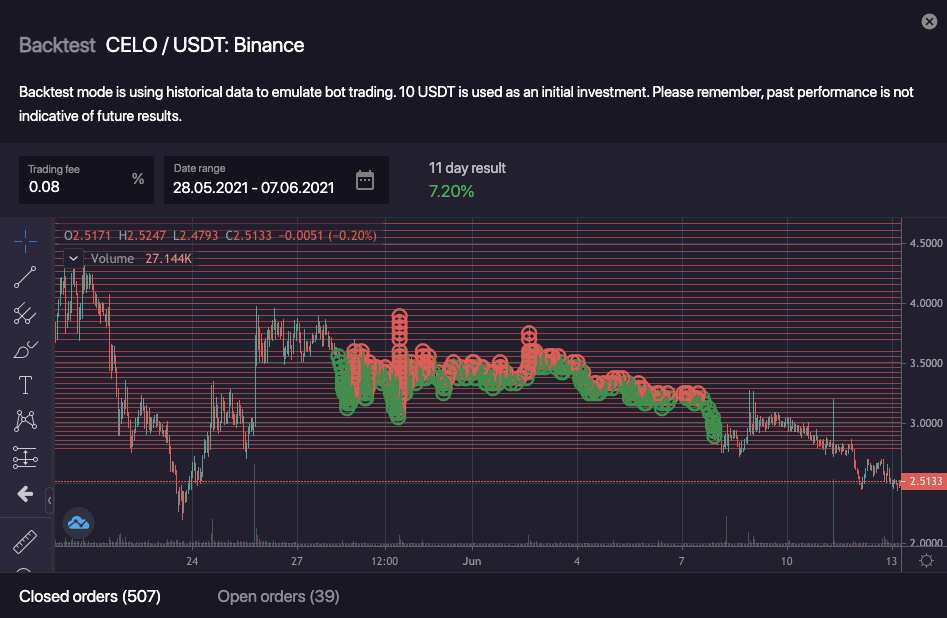This screenshot has width=947, height=618.
Task: Click the 2.5133 current price label
Action: (923, 481)
